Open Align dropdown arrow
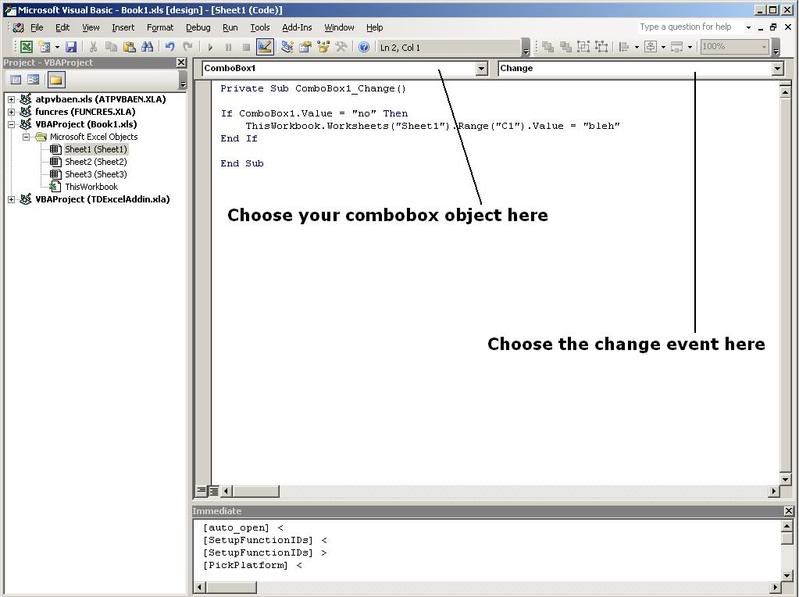This screenshot has width=799, height=597. tap(637, 47)
